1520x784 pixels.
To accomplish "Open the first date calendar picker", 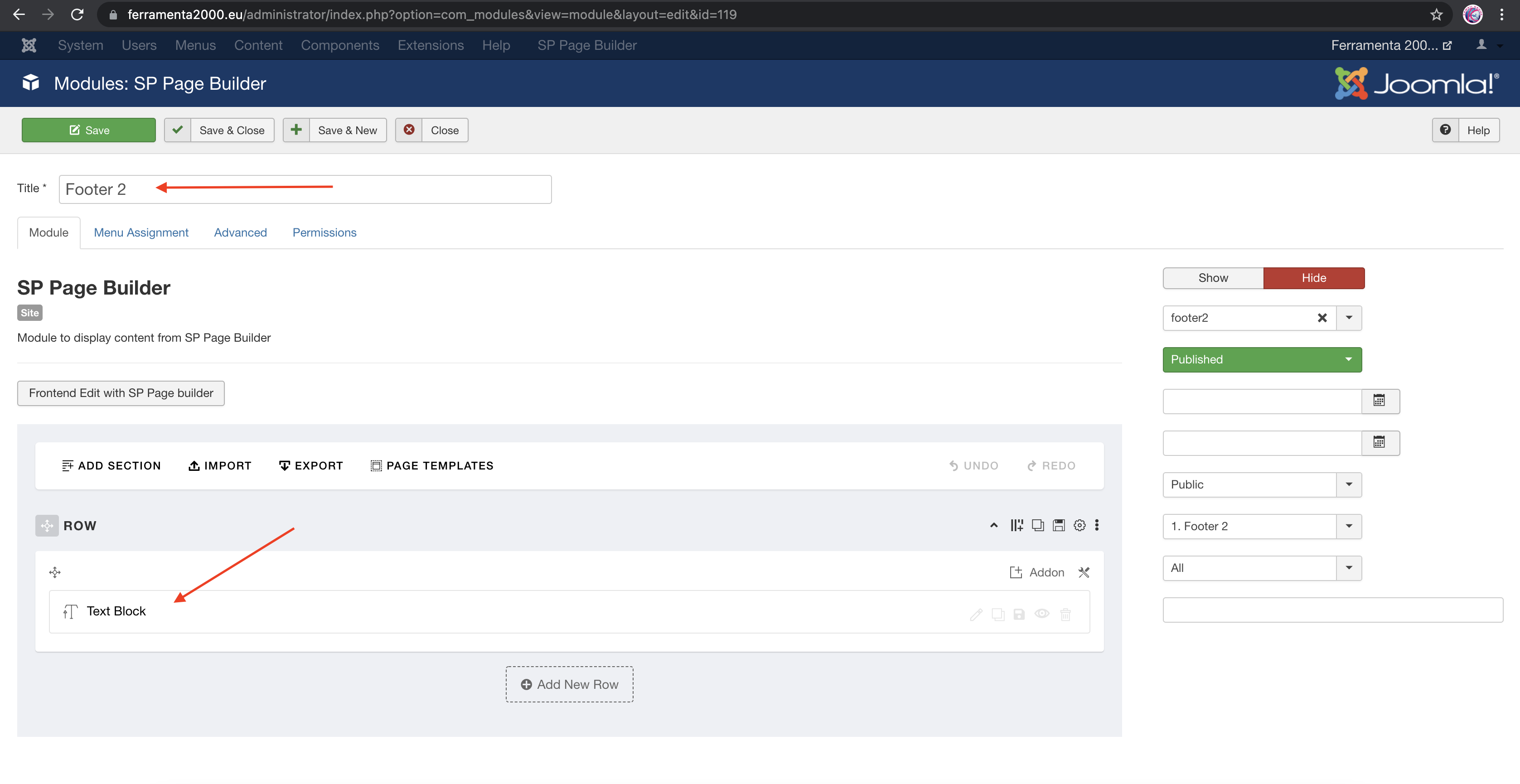I will click(1379, 401).
